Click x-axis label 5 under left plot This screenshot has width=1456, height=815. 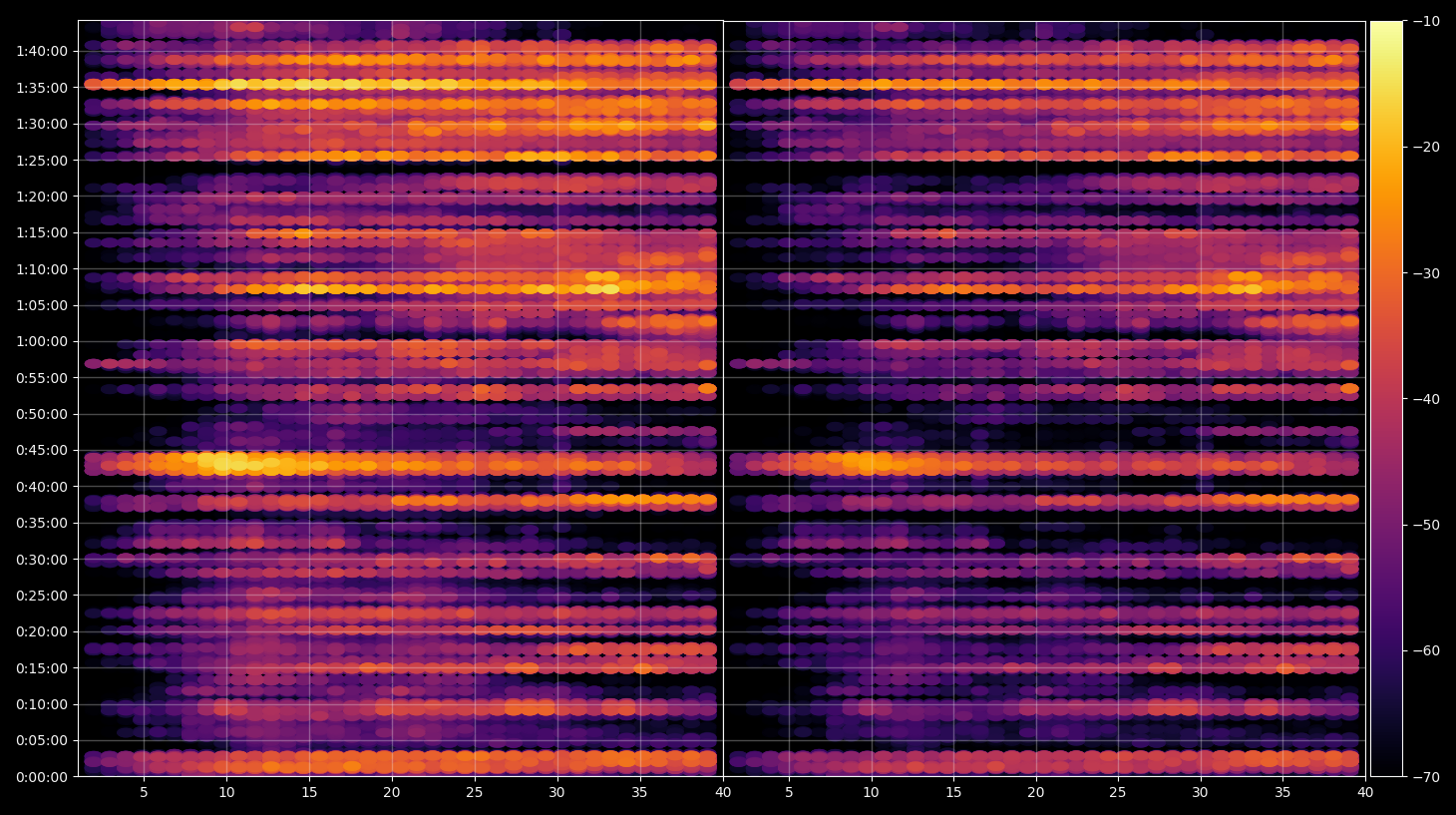[144, 793]
